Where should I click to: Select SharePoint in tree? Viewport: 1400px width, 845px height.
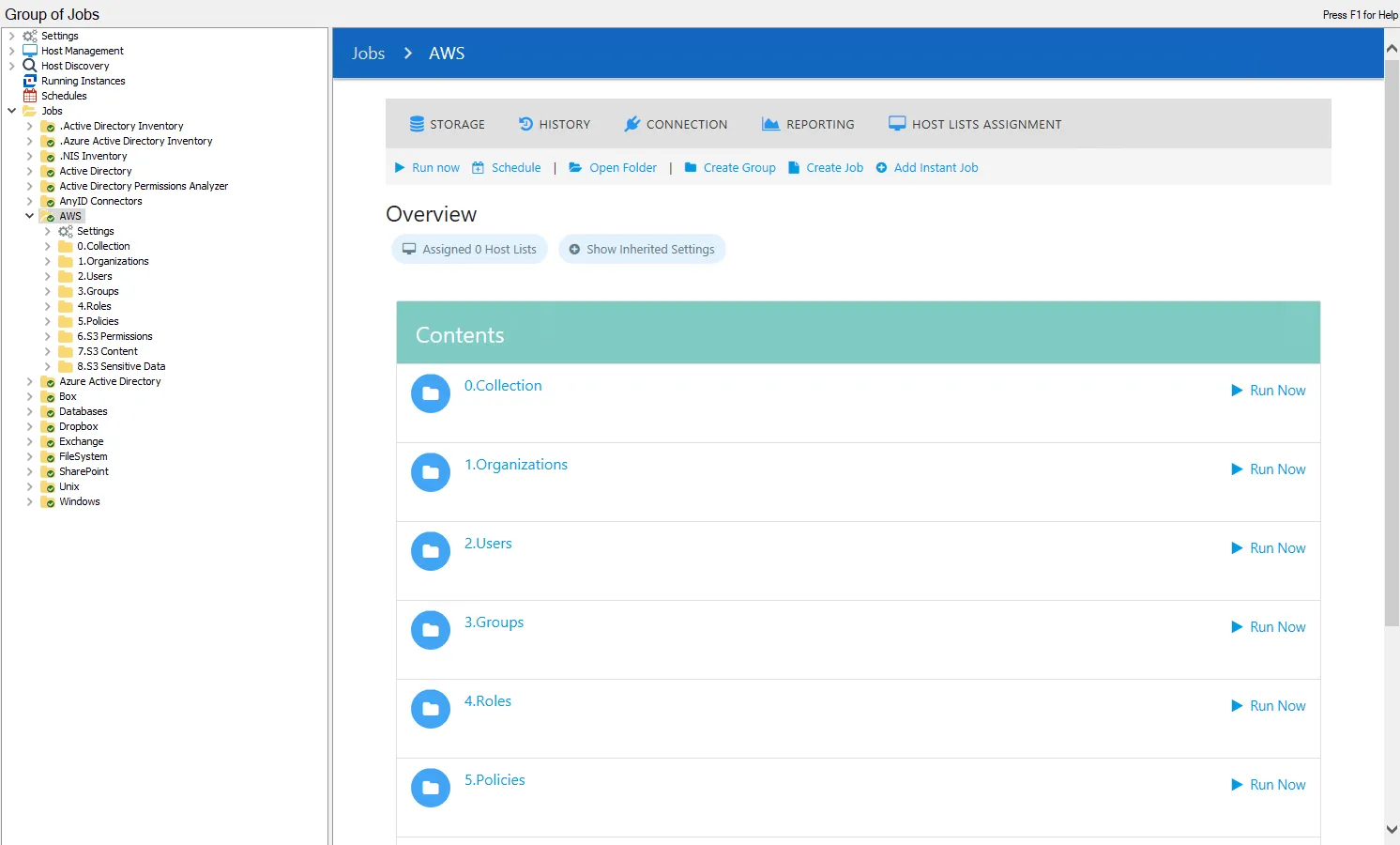coord(84,471)
